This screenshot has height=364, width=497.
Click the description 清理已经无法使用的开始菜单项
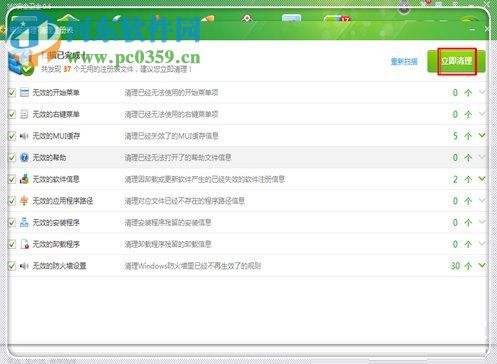[171, 93]
